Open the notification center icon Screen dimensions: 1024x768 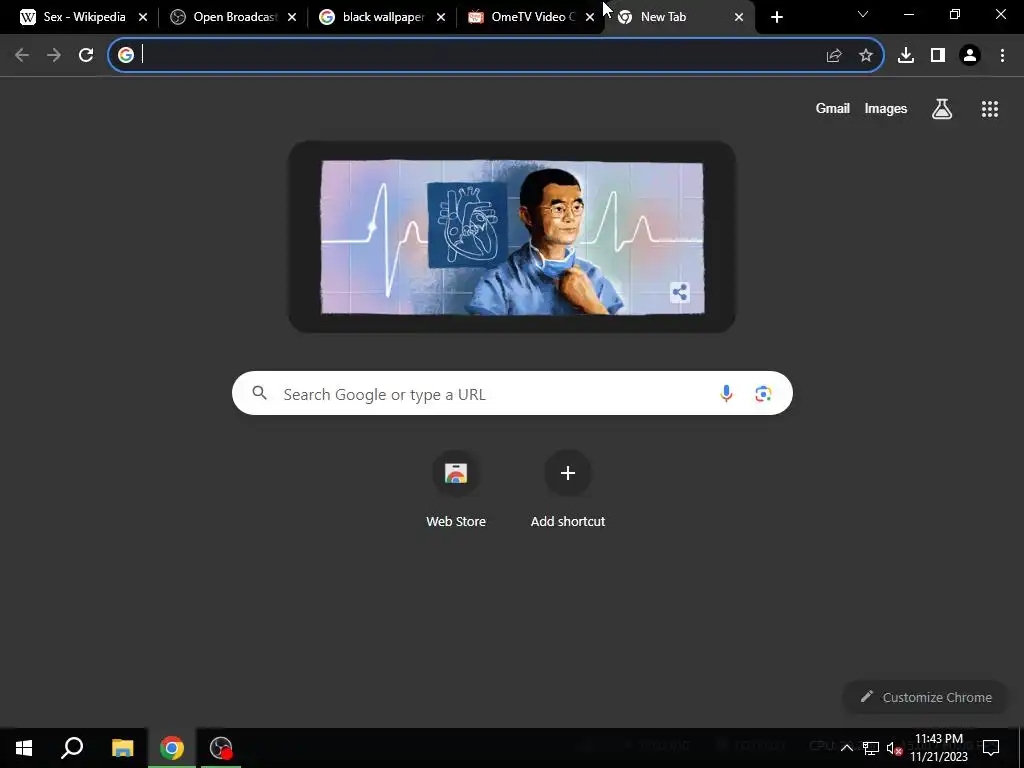(x=991, y=747)
